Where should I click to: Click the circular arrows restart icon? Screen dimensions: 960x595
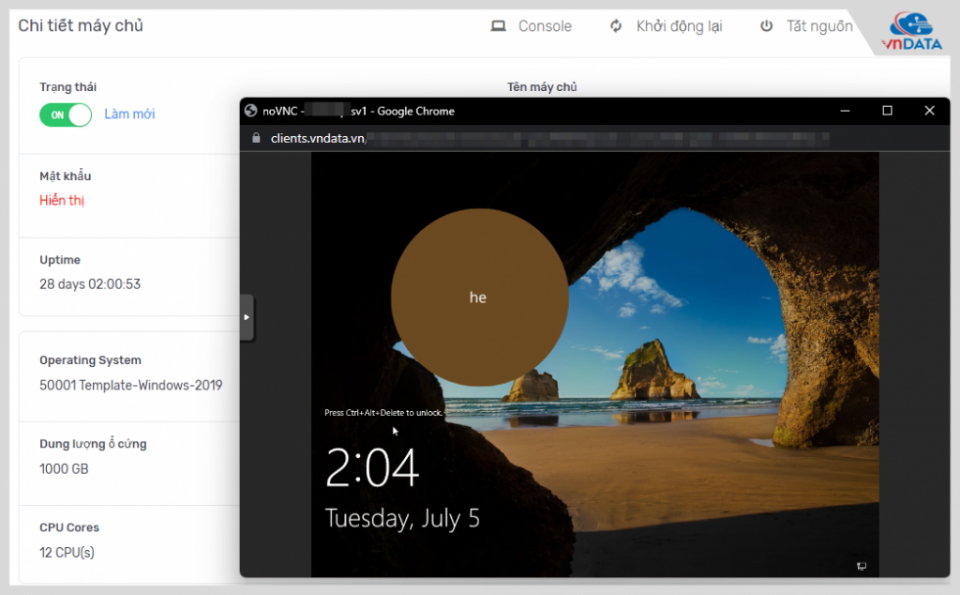pyautogui.click(x=616, y=26)
